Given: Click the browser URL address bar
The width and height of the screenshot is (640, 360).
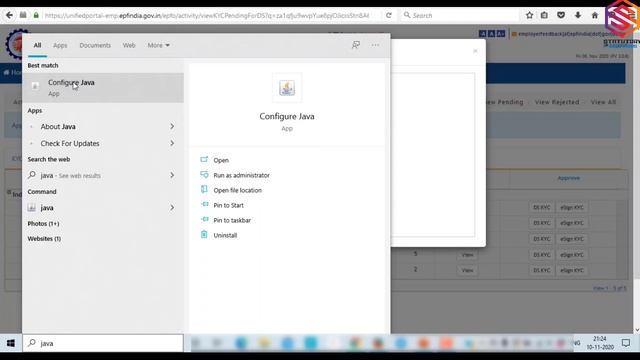Looking at the screenshot, I should pyautogui.click(x=206, y=16).
